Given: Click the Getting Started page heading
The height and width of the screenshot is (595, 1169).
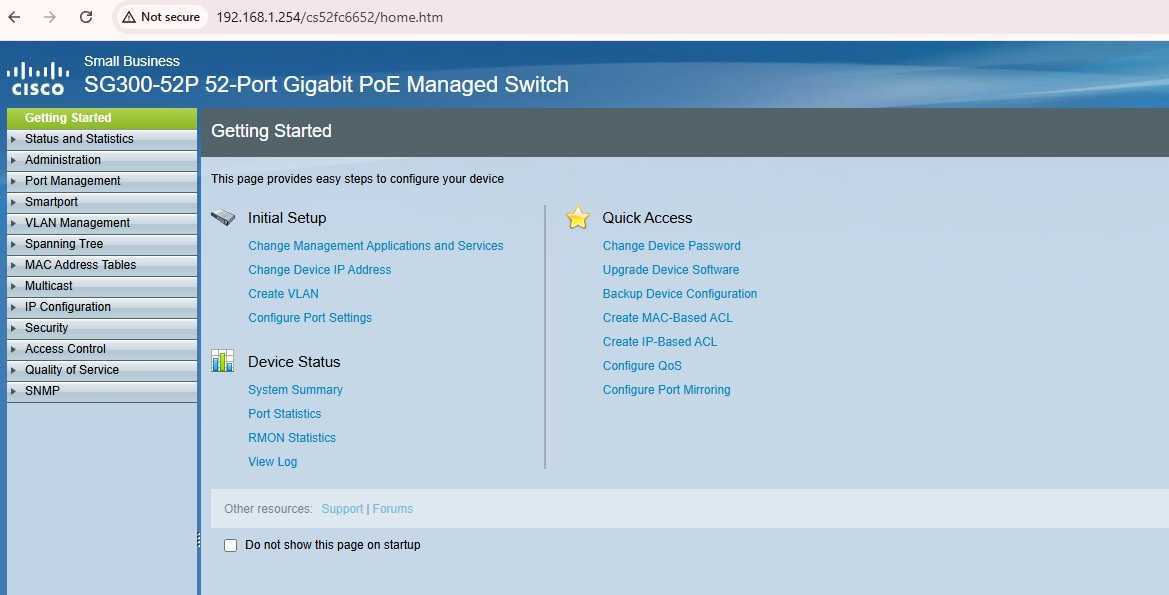Looking at the screenshot, I should point(271,130).
